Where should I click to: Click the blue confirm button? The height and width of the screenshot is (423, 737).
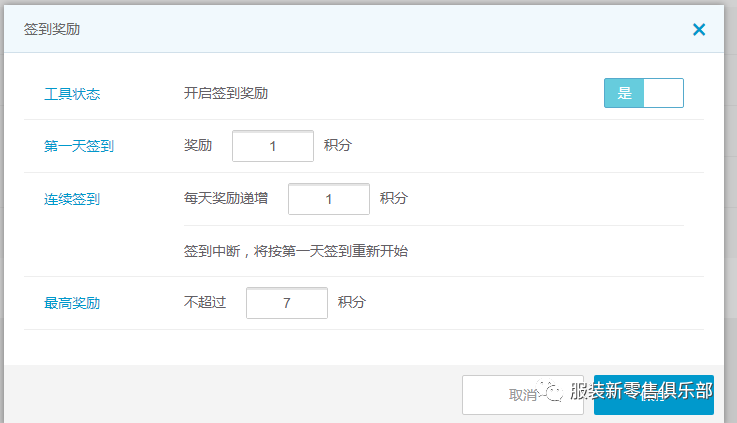[653, 395]
